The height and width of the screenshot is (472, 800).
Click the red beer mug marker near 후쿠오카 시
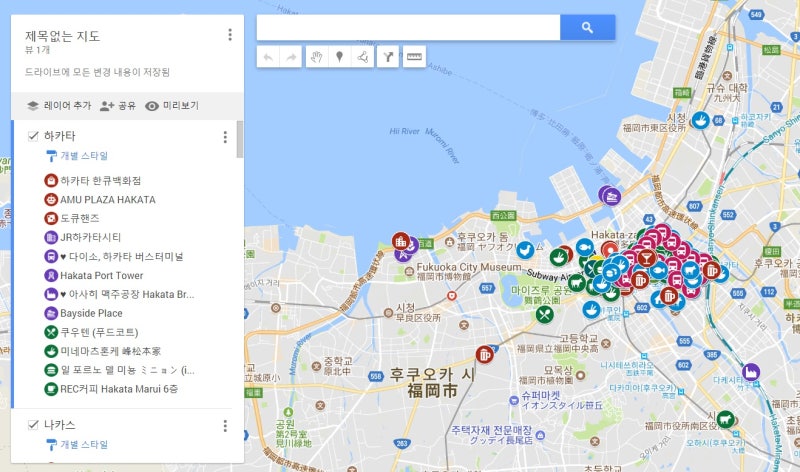pyautogui.click(x=485, y=354)
